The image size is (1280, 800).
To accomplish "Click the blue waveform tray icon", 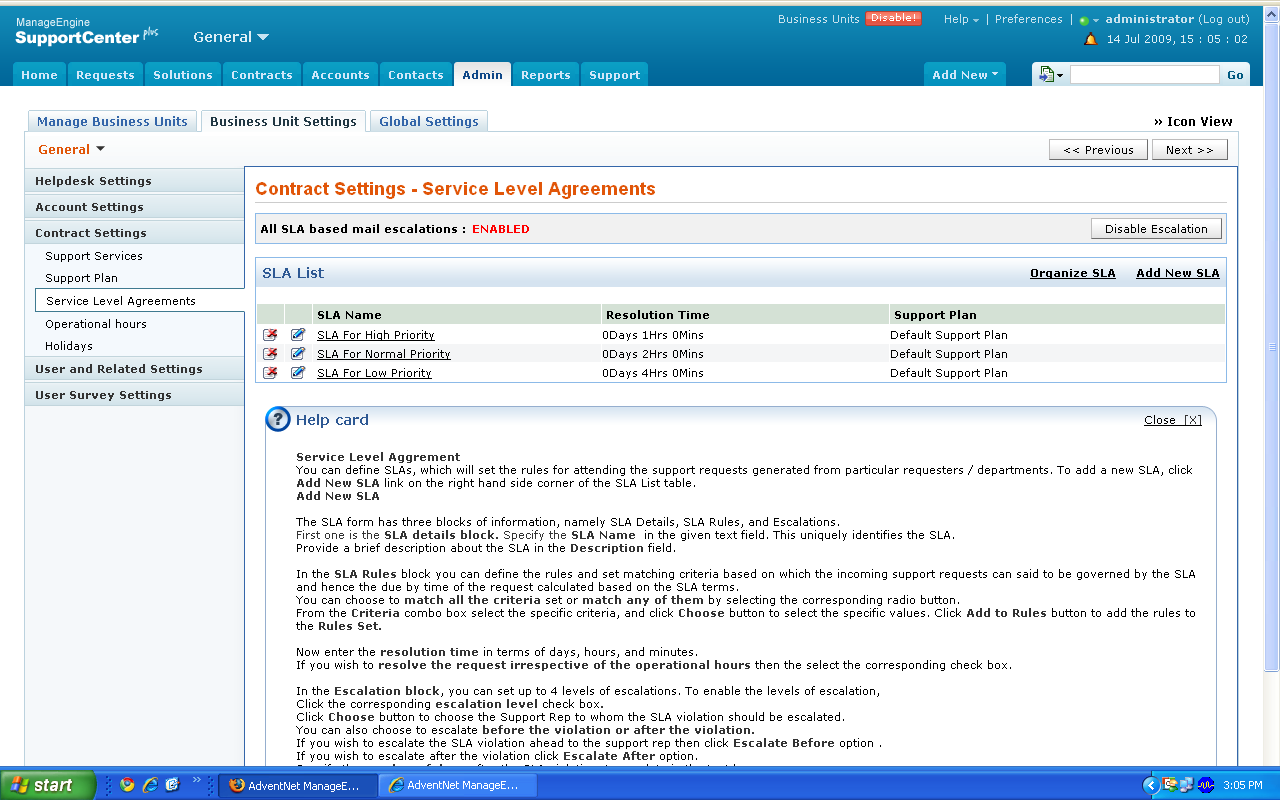I will (x=1205, y=785).
